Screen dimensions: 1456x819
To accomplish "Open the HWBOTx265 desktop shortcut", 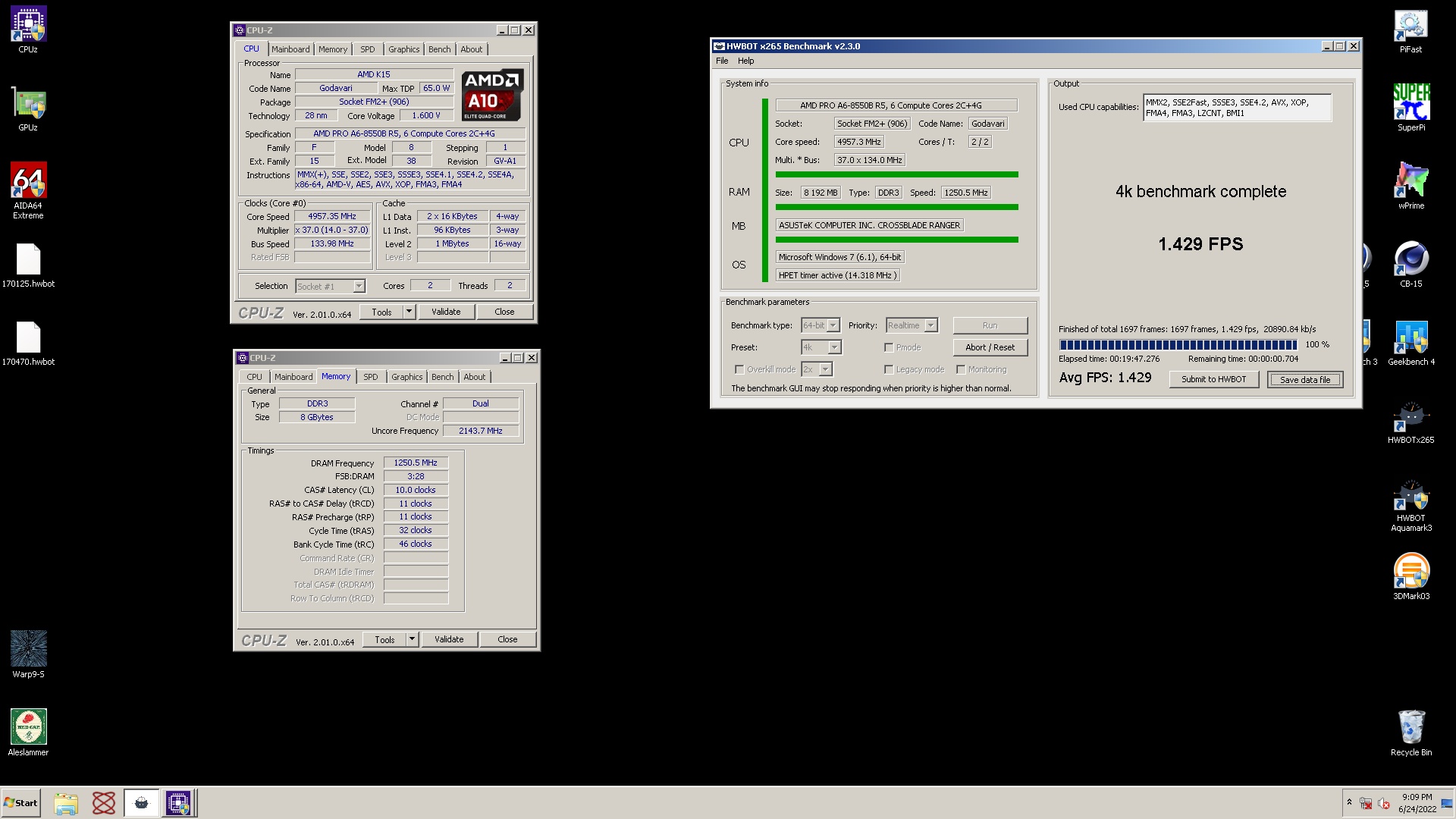I will click(x=1410, y=422).
